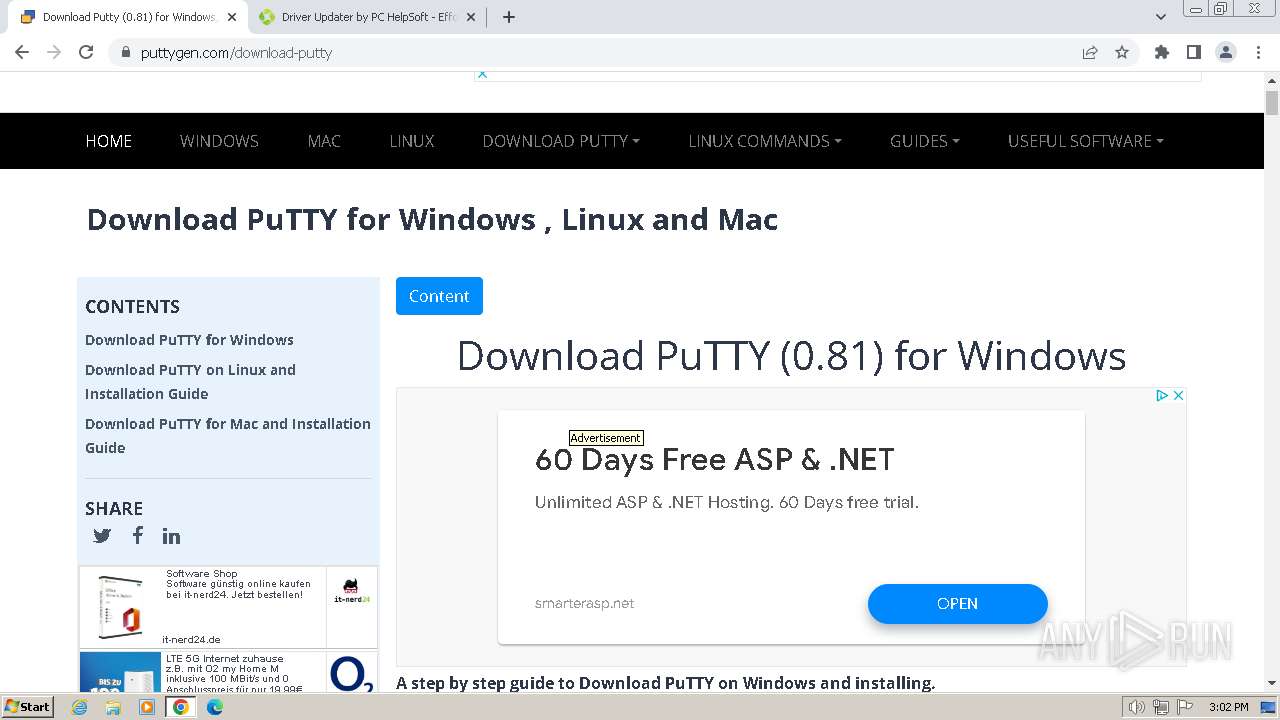Viewport: 1280px width, 720px height.
Task: Reload the page with the refresh icon
Action: point(86,52)
